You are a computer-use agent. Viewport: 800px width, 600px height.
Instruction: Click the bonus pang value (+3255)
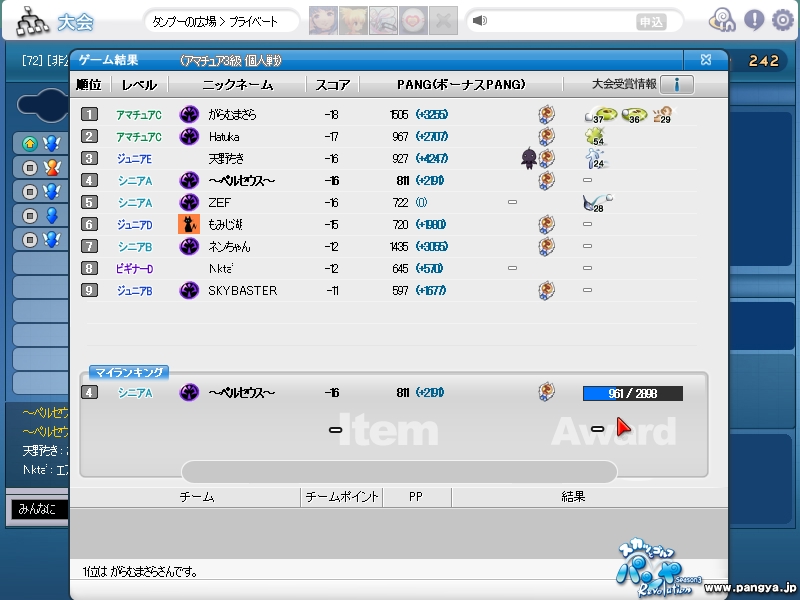[x=432, y=114]
